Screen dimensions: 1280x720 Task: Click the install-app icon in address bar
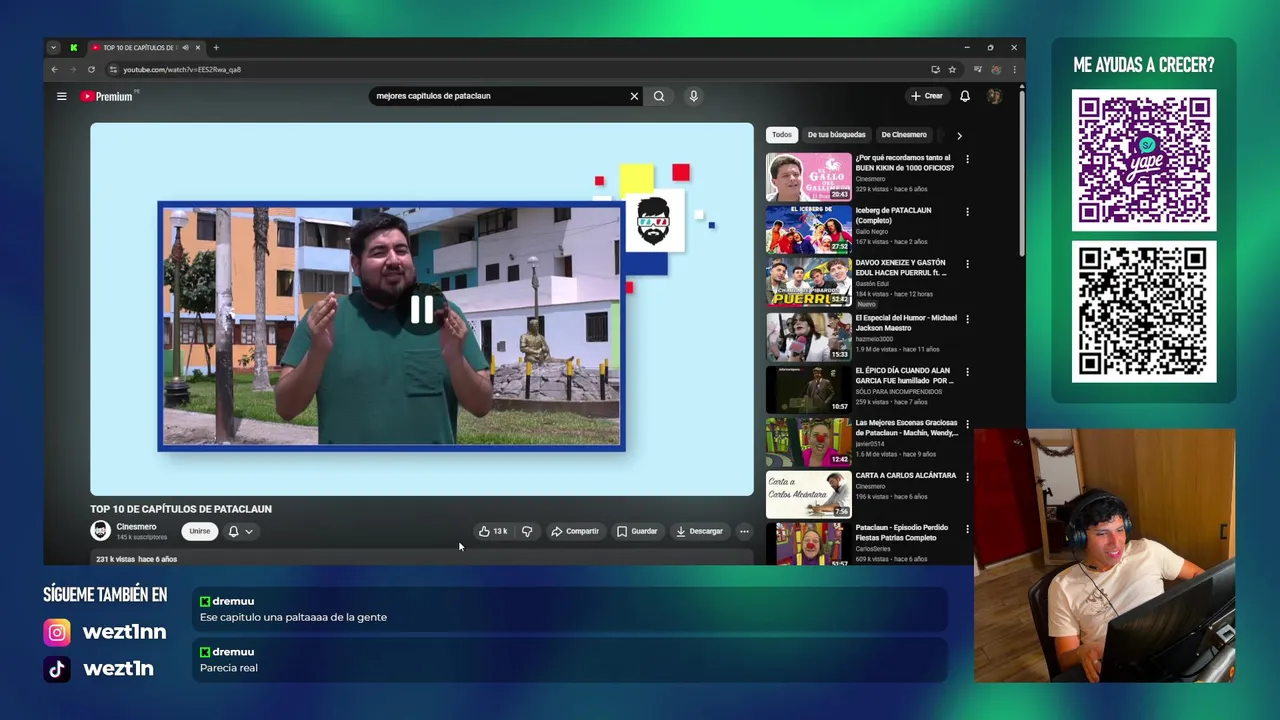pyautogui.click(x=935, y=69)
